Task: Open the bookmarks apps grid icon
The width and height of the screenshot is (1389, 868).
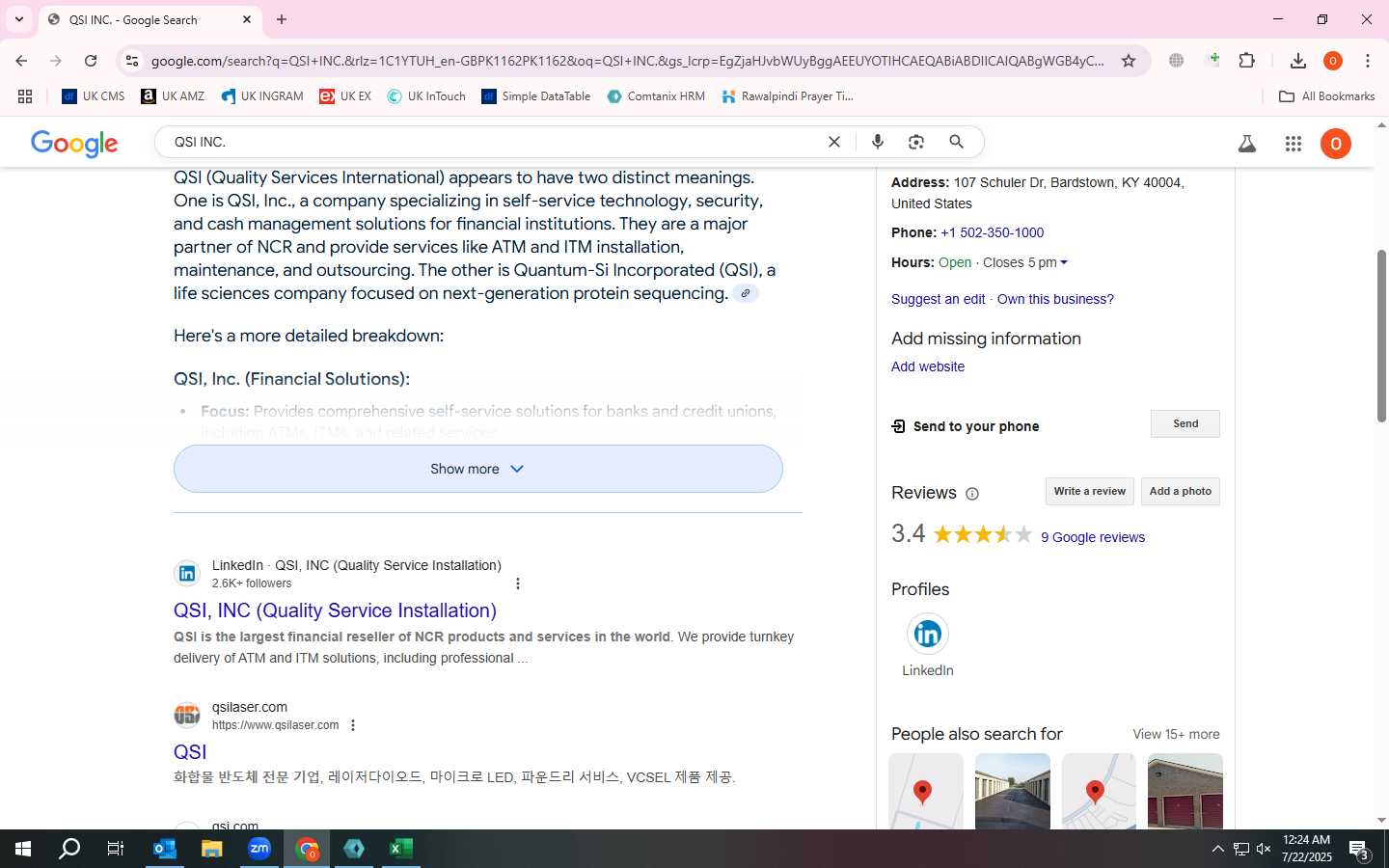Action: point(25,96)
